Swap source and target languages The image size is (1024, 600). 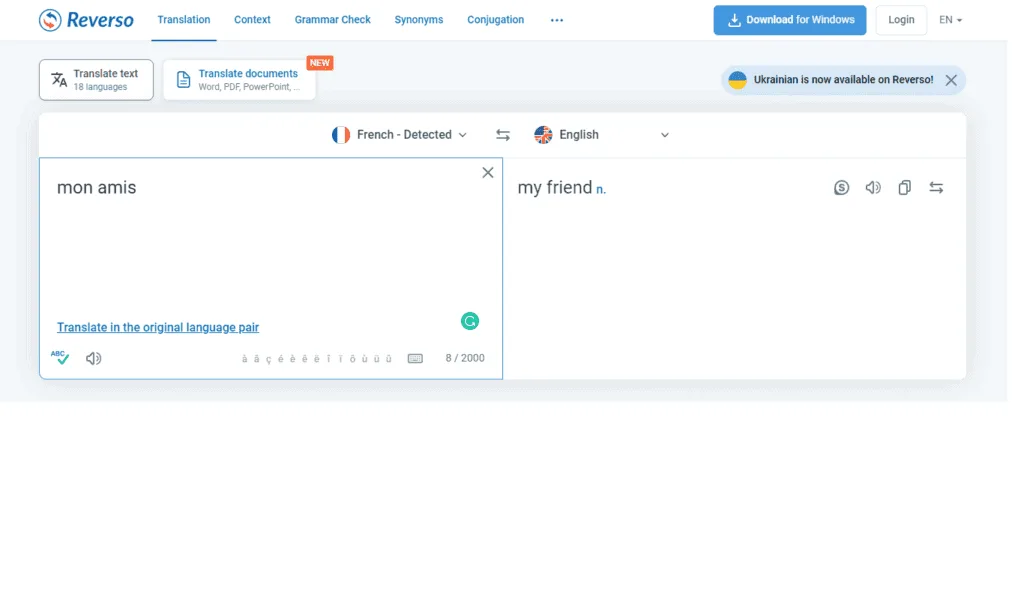pyautogui.click(x=502, y=135)
